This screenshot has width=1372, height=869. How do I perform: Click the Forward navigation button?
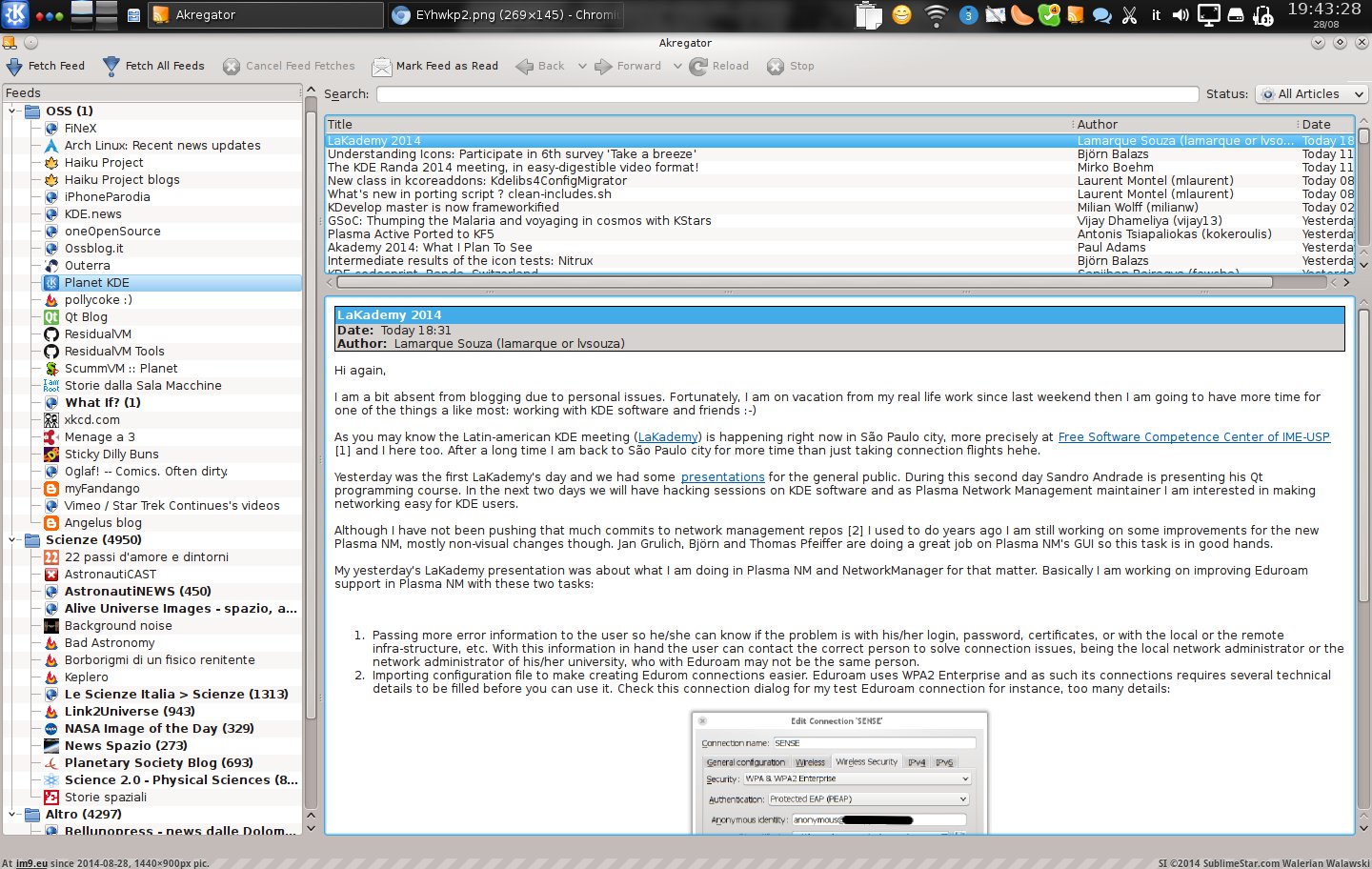click(x=628, y=67)
